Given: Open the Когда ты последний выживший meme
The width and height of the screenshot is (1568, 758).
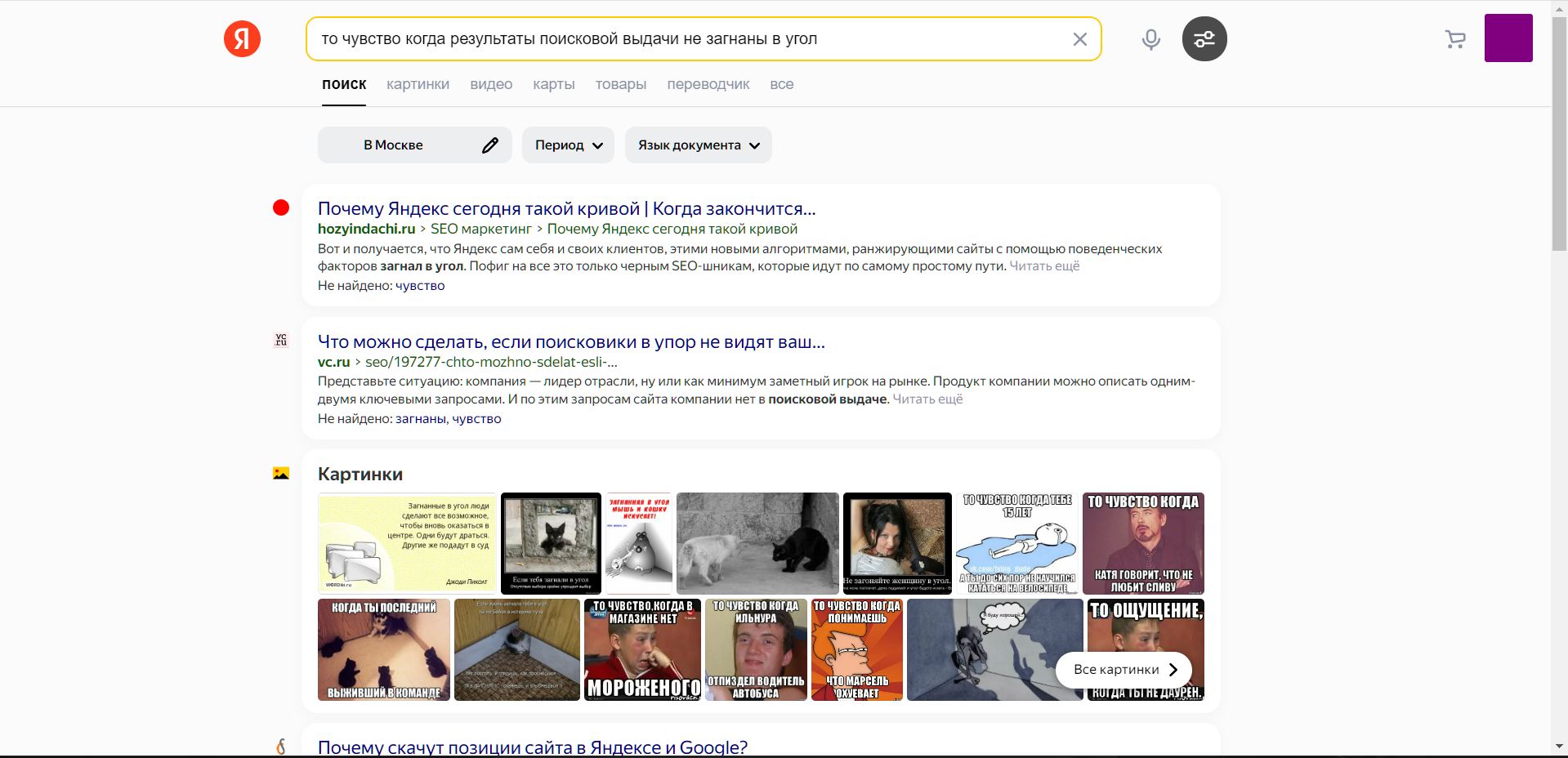Looking at the screenshot, I should [384, 649].
